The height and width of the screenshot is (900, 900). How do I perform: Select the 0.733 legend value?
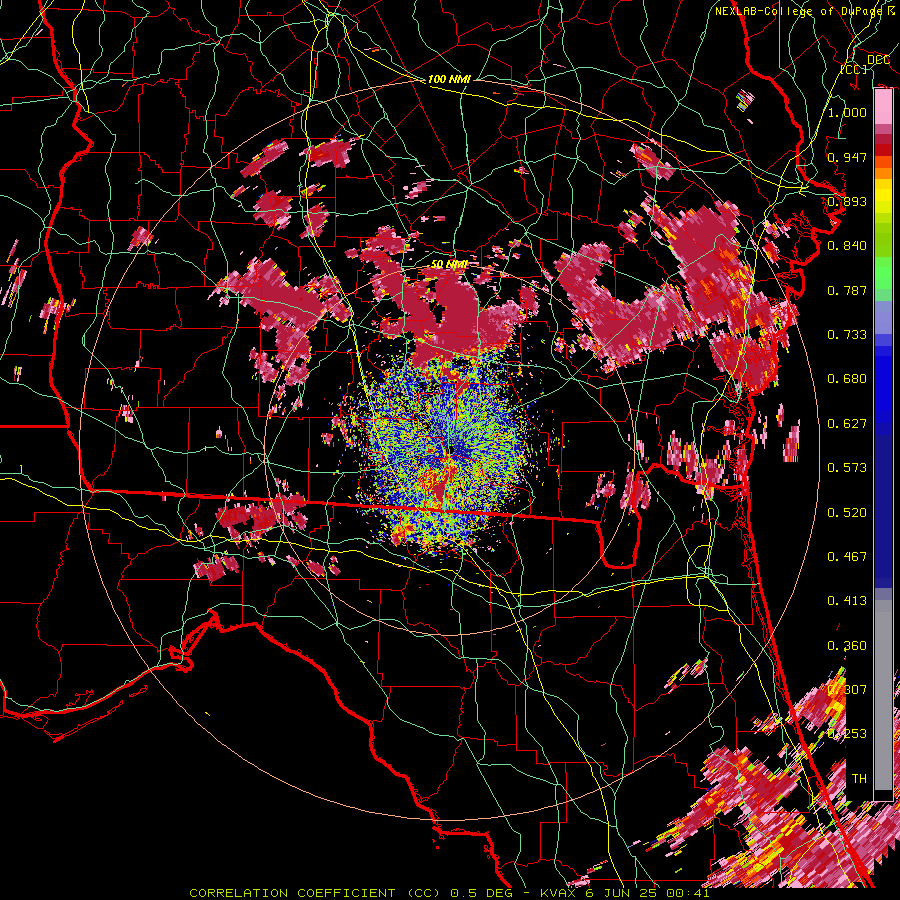tap(847, 335)
